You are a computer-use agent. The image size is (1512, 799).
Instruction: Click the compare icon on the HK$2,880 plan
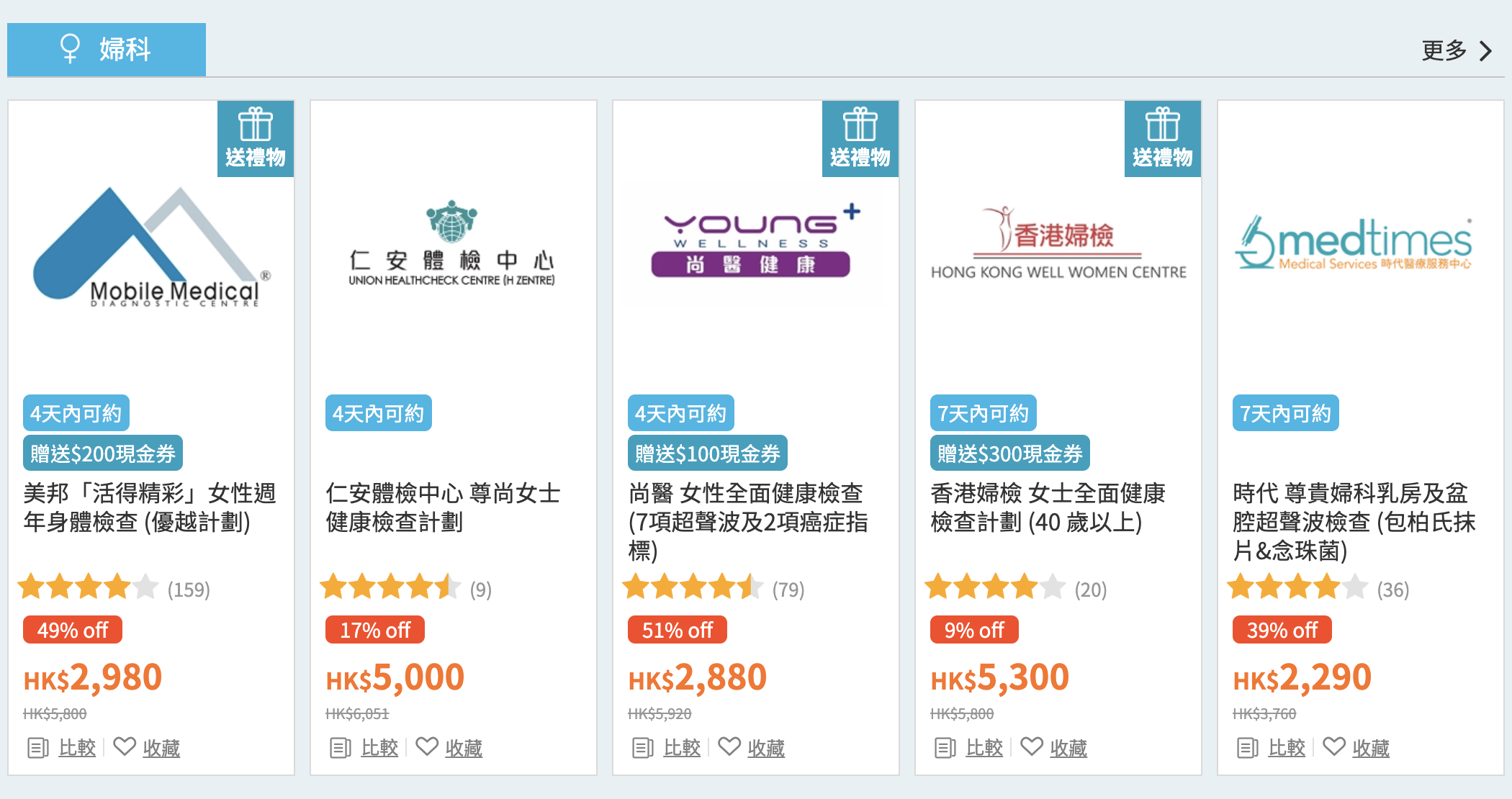point(642,748)
